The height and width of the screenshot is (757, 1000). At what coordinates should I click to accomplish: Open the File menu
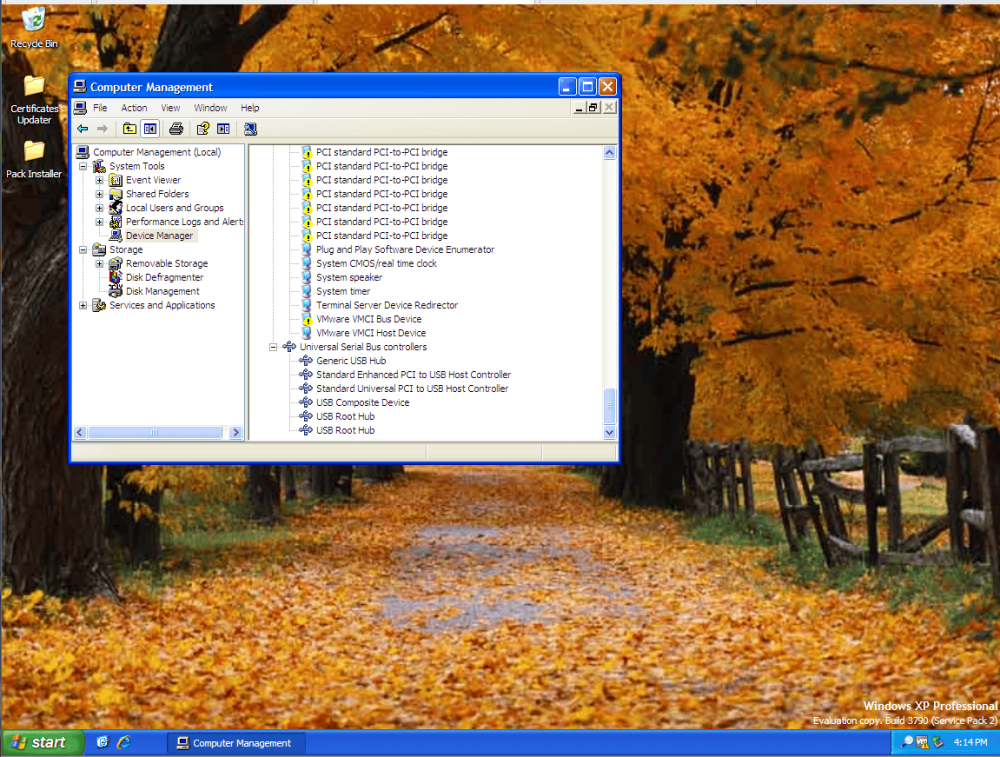click(100, 108)
